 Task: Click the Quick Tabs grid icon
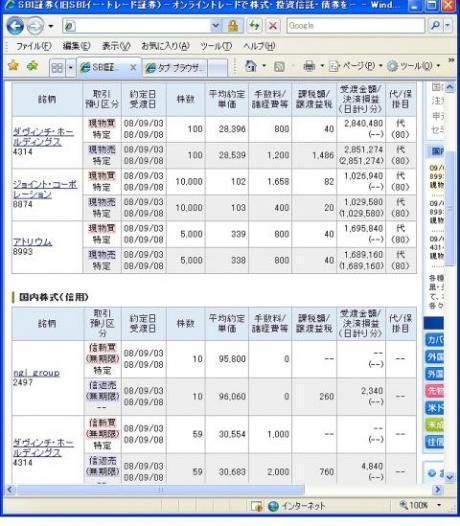(57, 68)
